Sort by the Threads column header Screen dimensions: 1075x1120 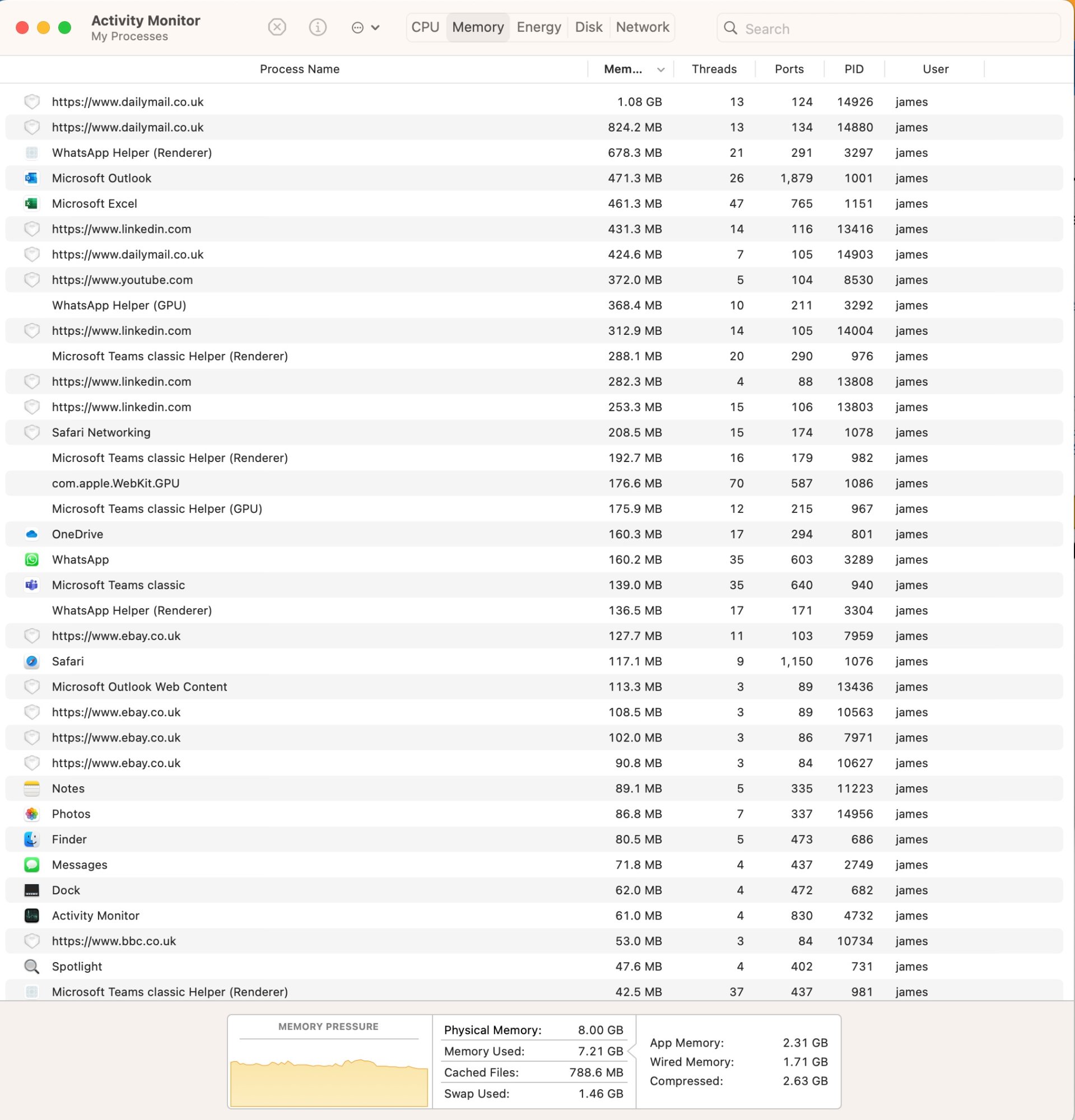tap(714, 69)
